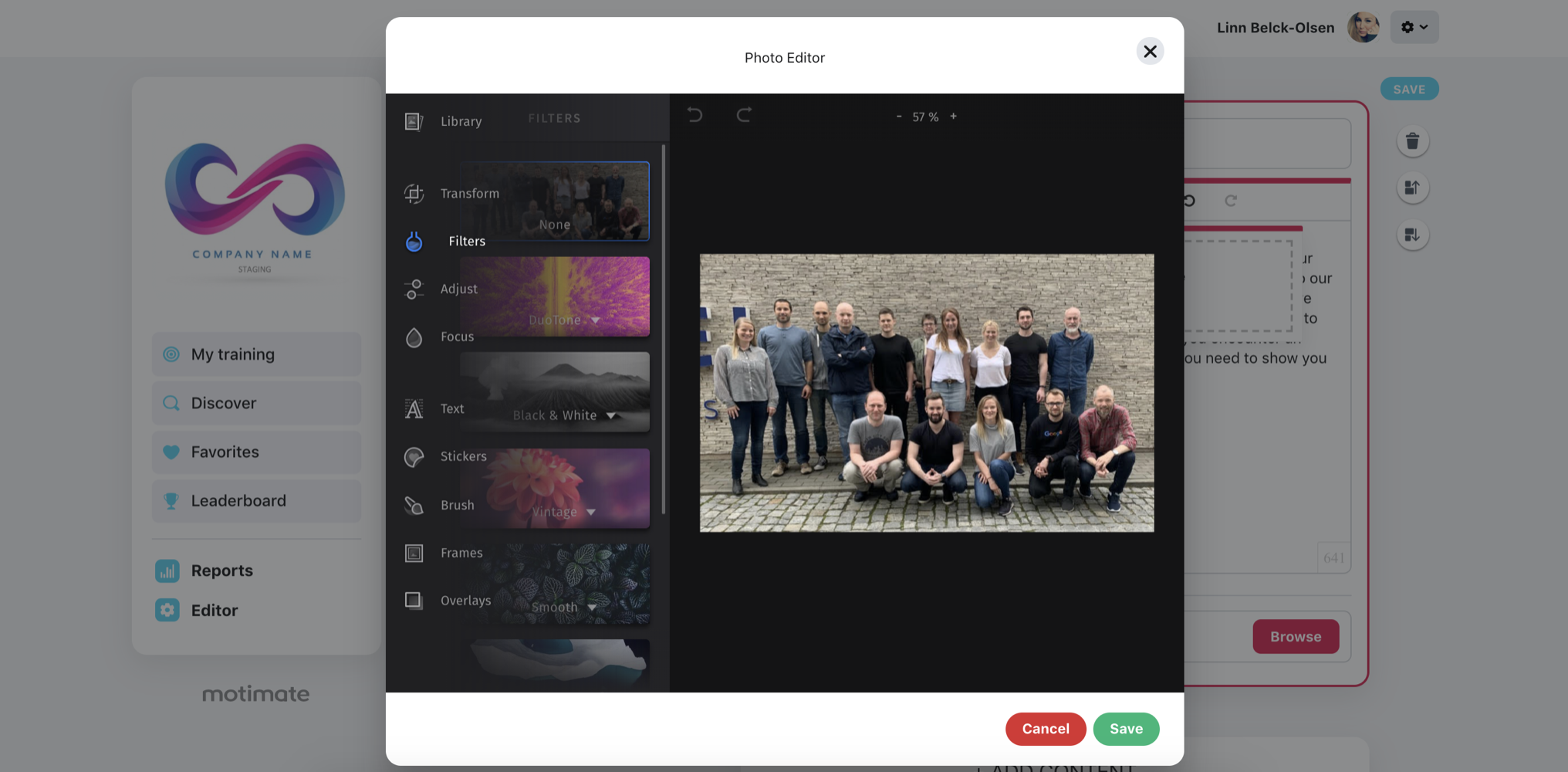Click the green Save button
The image size is (1568, 772).
point(1126,729)
